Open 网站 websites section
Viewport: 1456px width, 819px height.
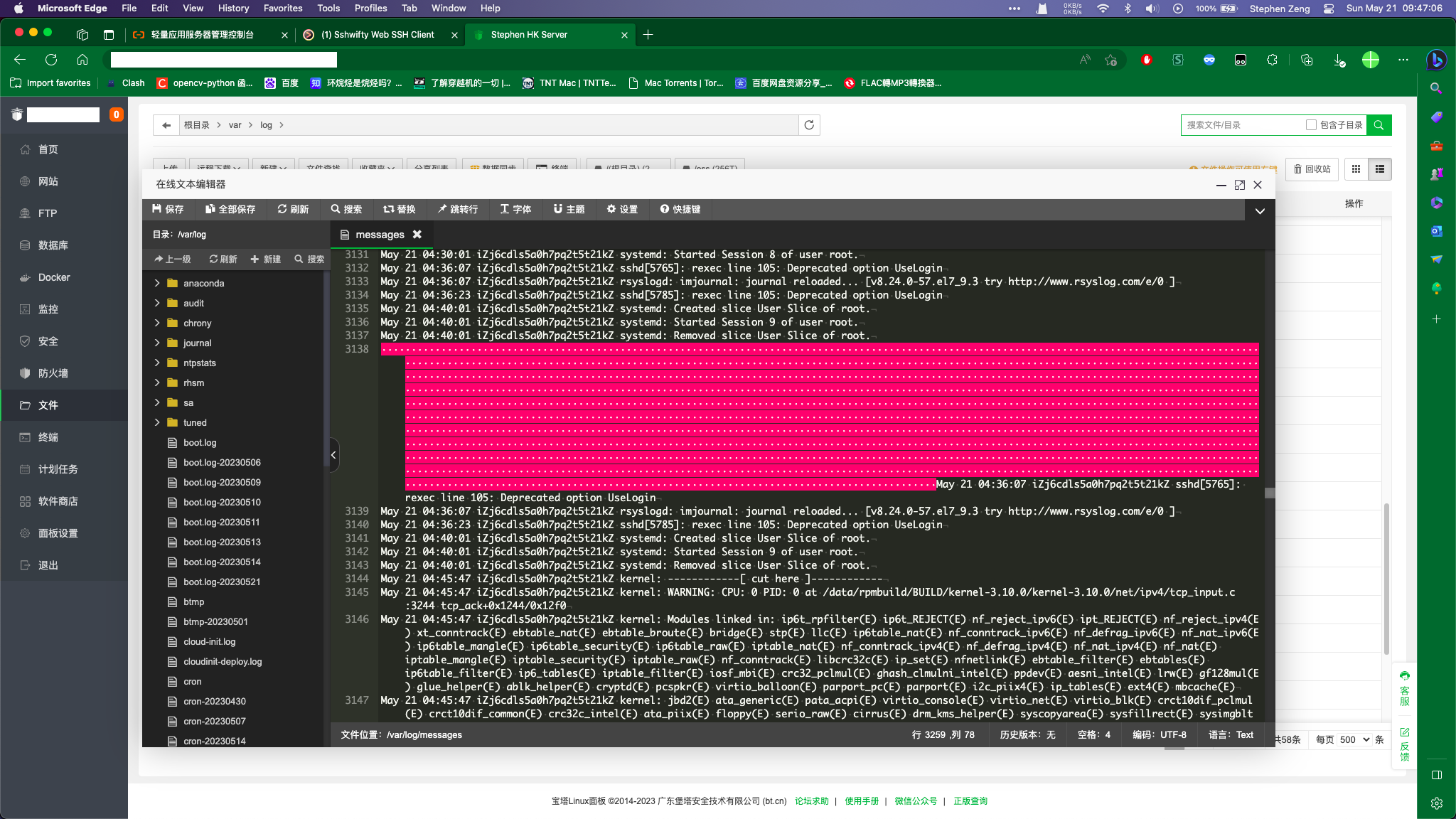point(64,181)
